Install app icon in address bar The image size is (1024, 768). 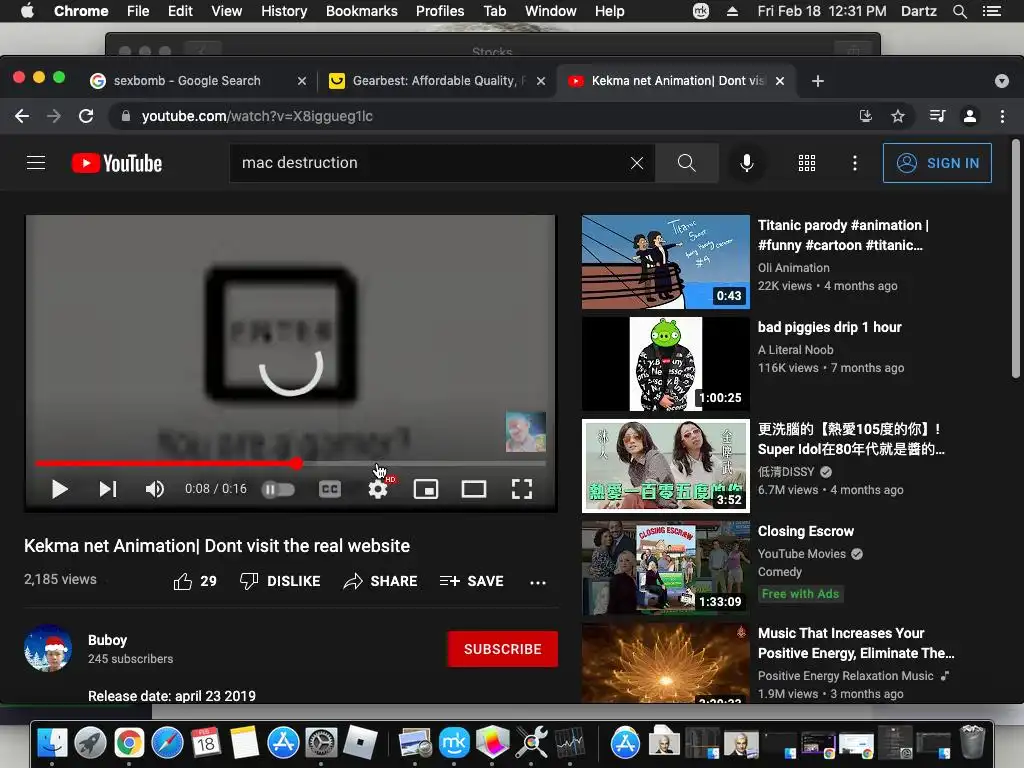click(865, 116)
